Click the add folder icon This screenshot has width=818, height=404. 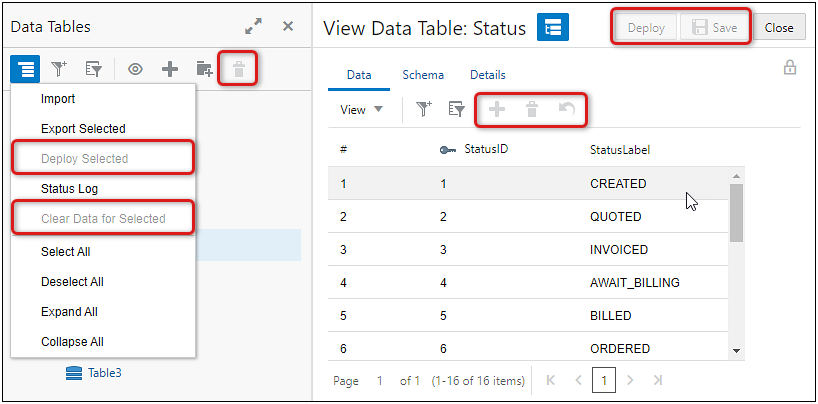click(204, 69)
